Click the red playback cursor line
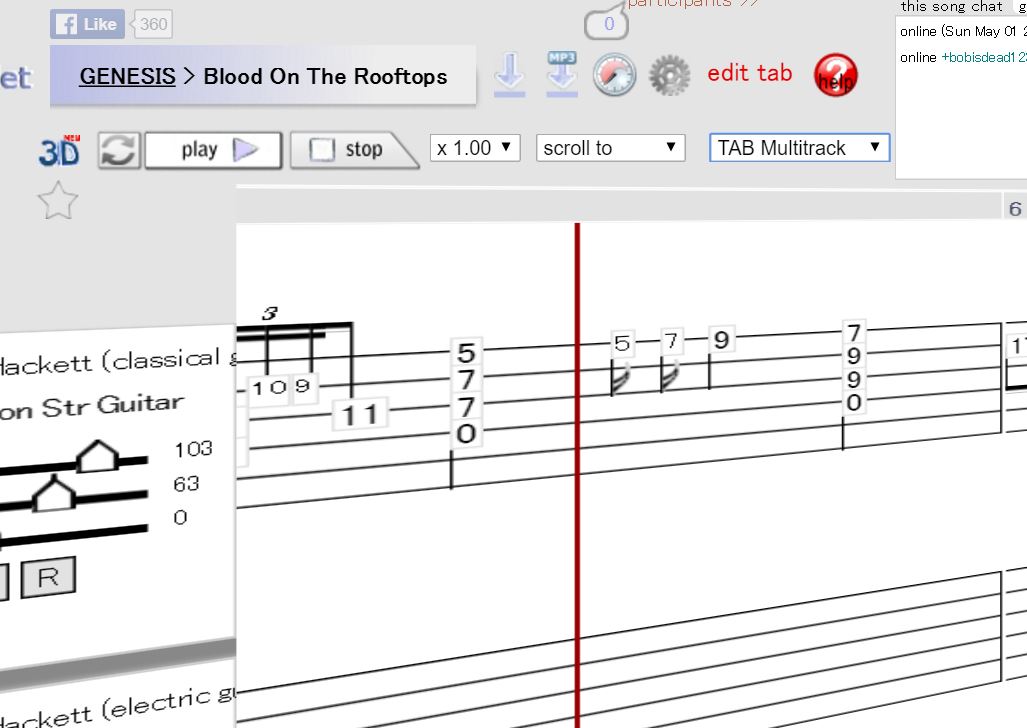Image resolution: width=1027 pixels, height=728 pixels. click(x=577, y=475)
